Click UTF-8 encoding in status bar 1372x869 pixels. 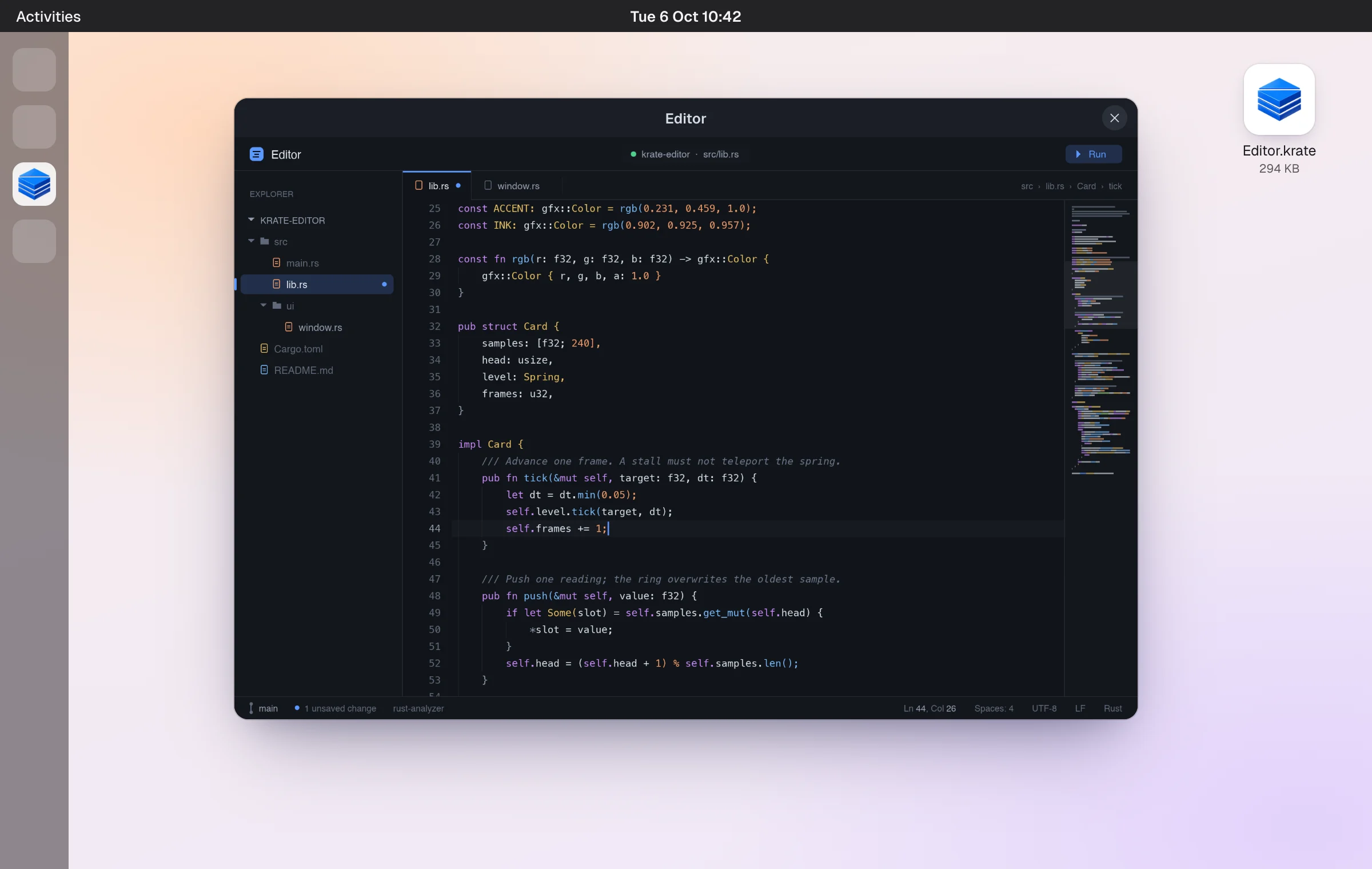pyautogui.click(x=1044, y=708)
